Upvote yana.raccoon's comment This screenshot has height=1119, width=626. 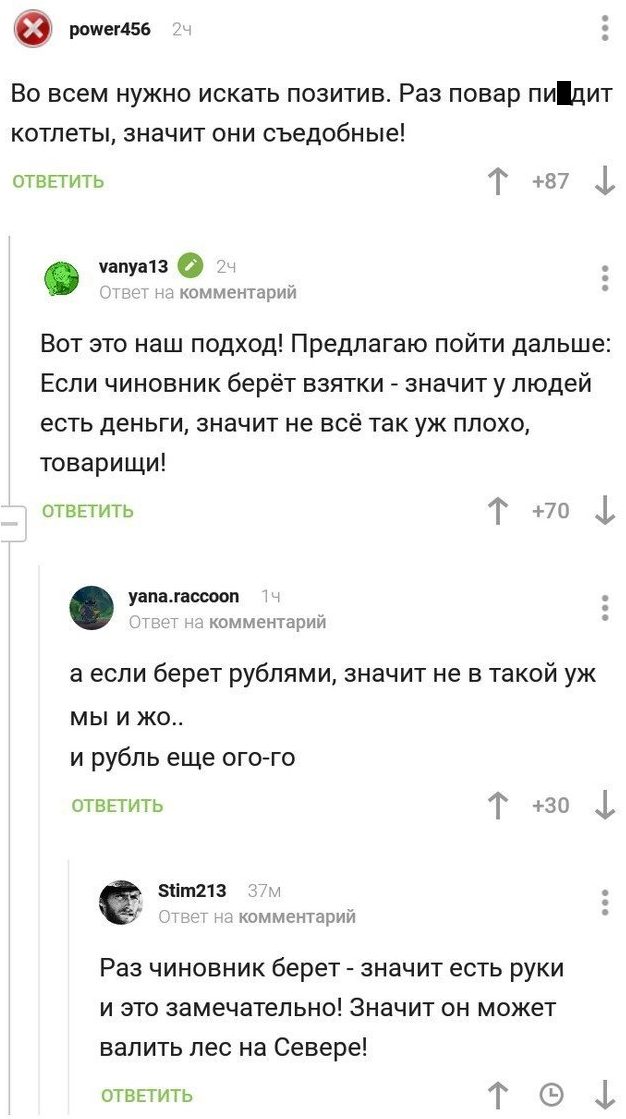pyautogui.click(x=497, y=805)
